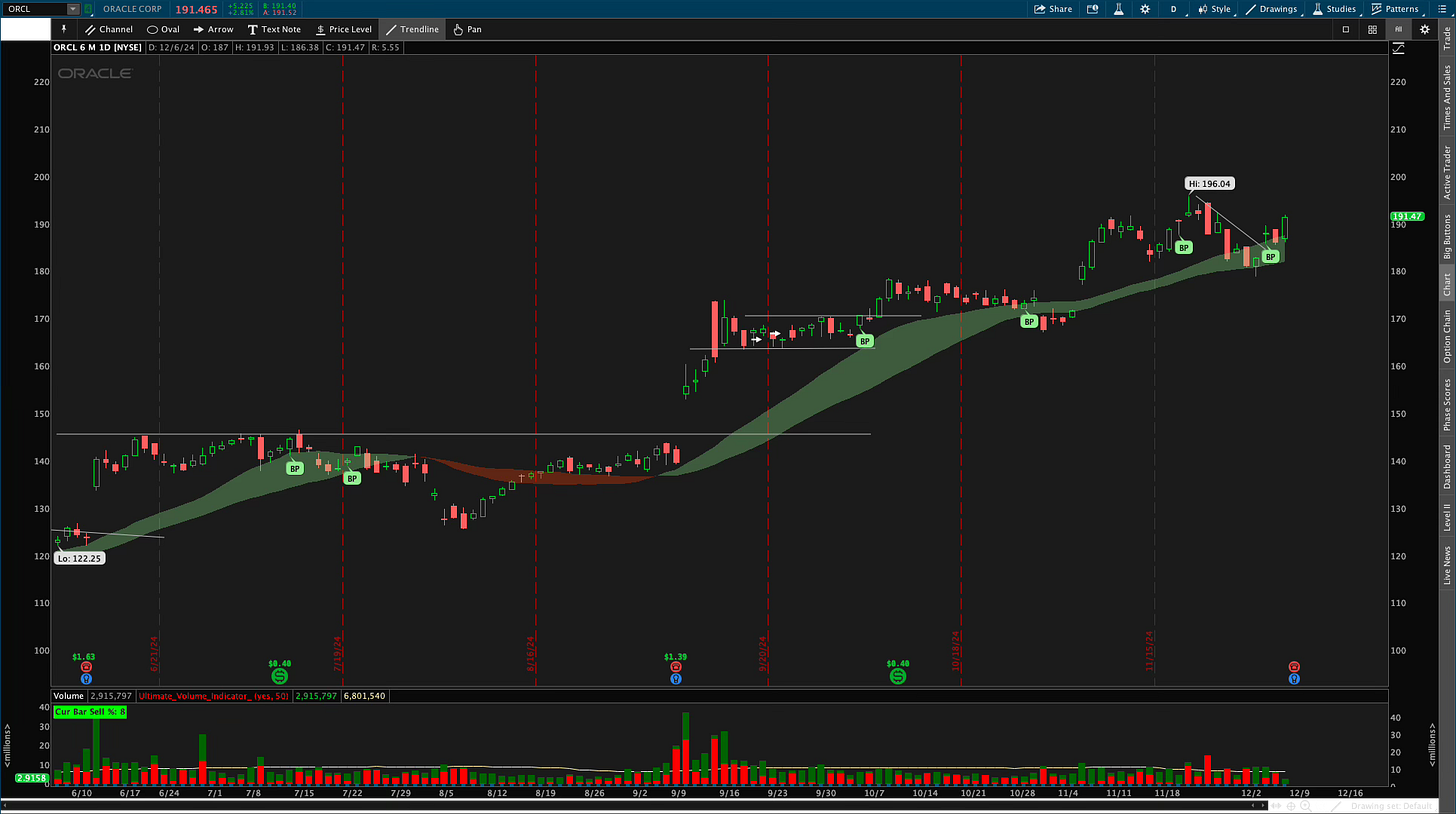Click the $0.40 dividend icon near 7/15

280,677
